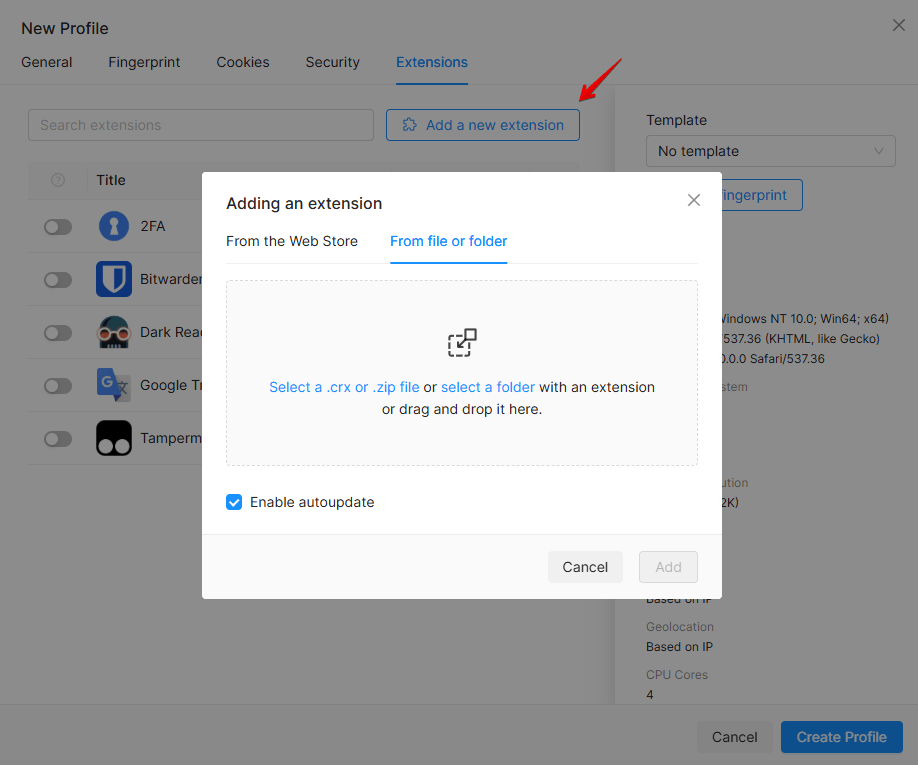Click the Create Profile button

click(x=841, y=737)
